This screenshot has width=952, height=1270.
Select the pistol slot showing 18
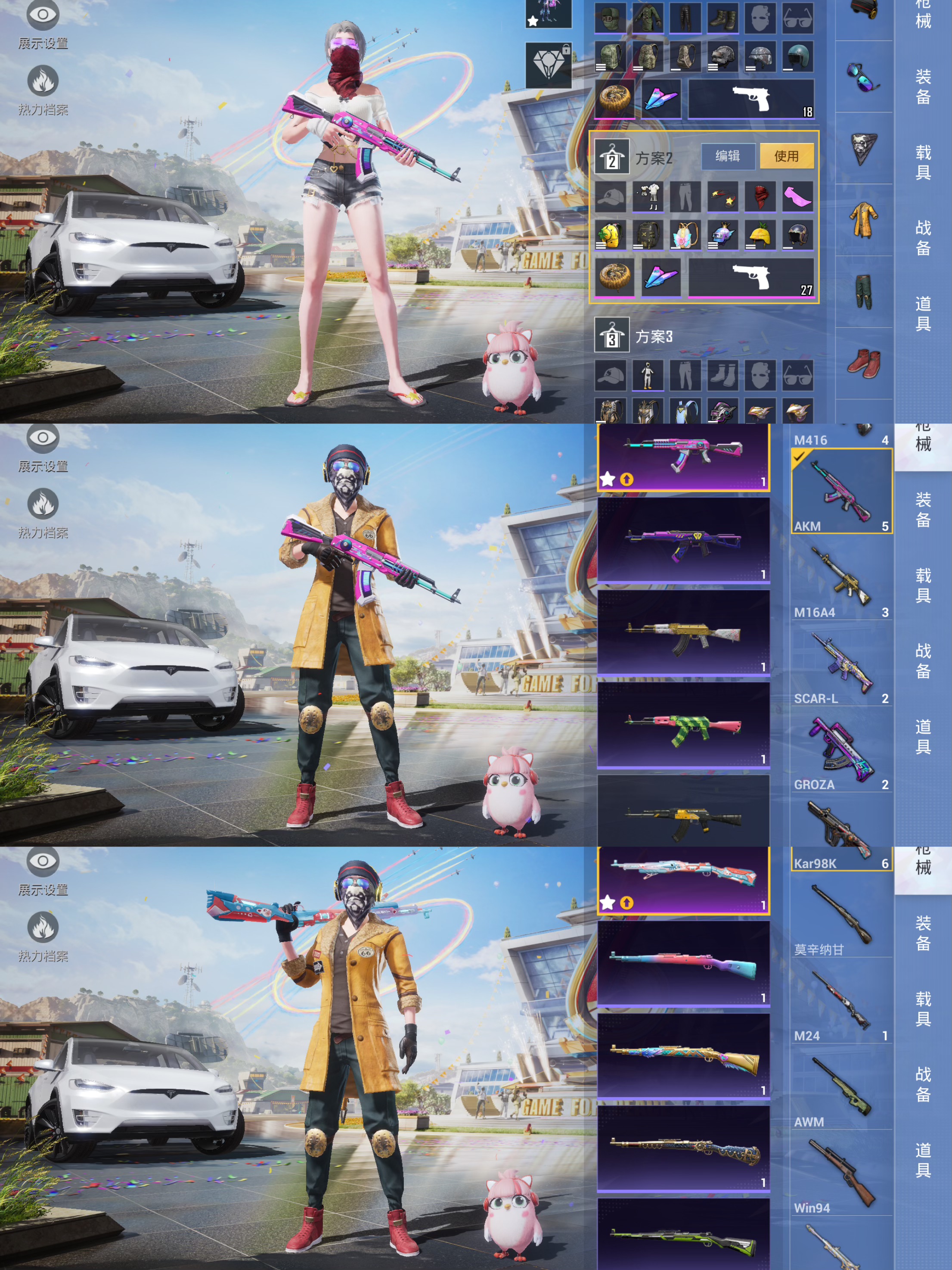[750, 100]
